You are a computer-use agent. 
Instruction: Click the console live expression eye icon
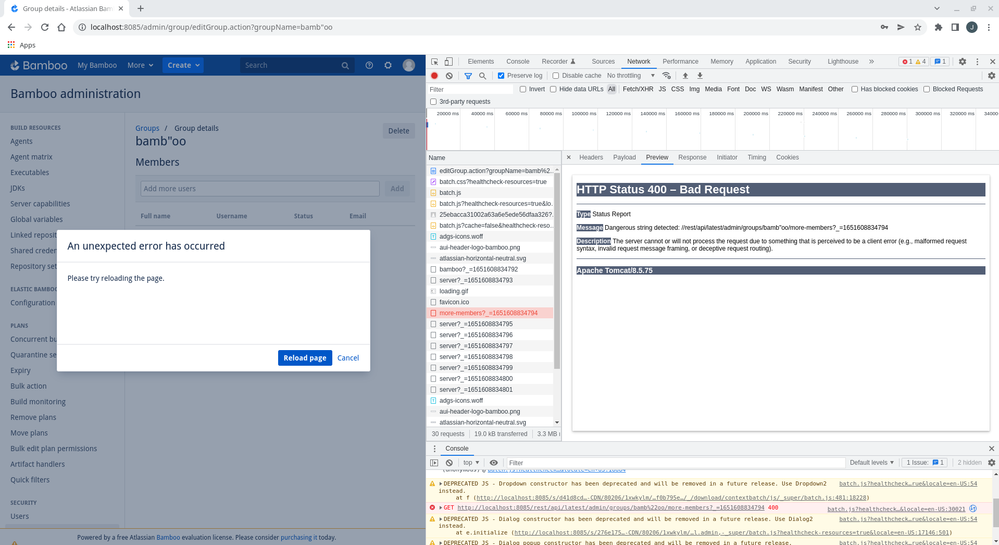click(x=494, y=463)
